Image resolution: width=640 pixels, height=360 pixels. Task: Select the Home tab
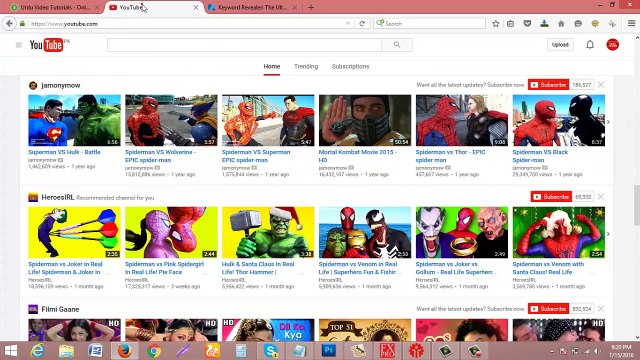pyautogui.click(x=272, y=67)
